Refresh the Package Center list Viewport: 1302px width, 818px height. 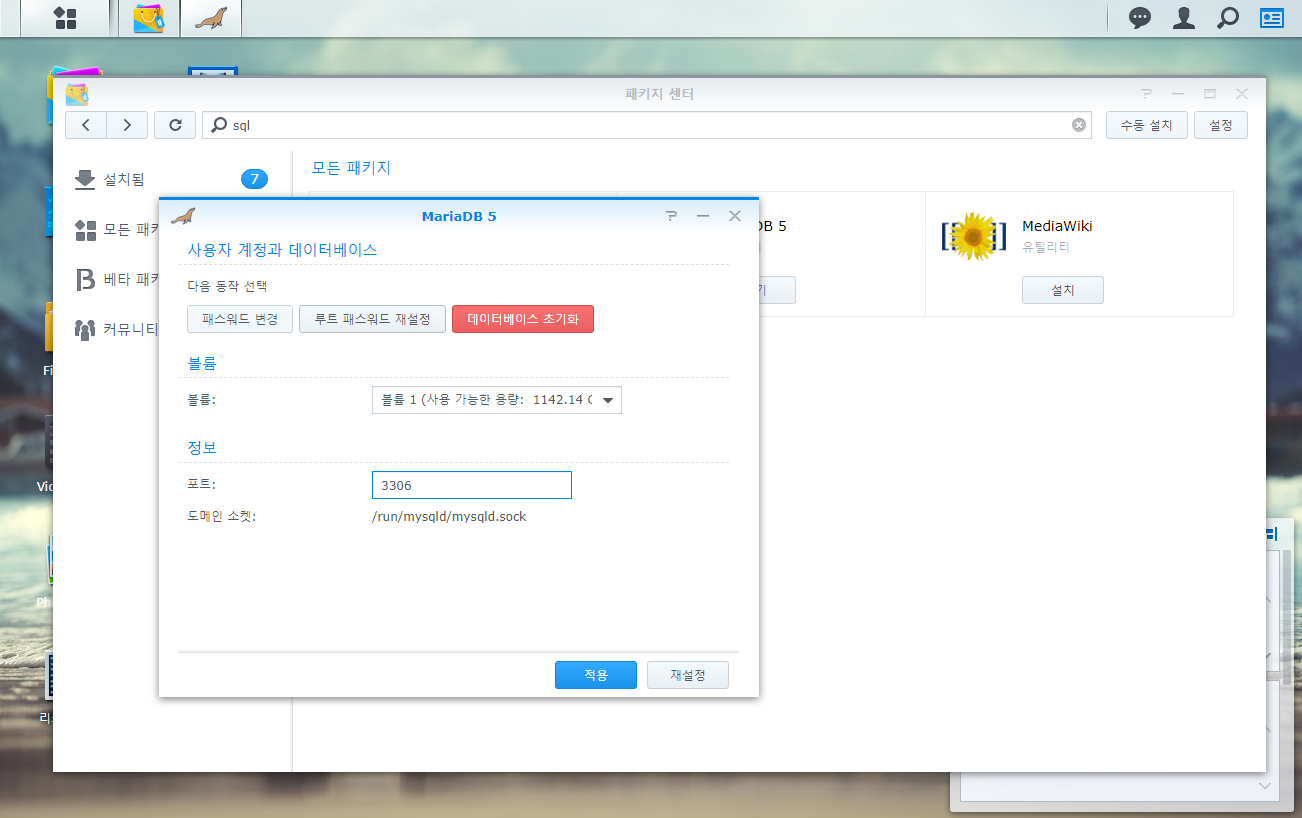click(x=175, y=125)
